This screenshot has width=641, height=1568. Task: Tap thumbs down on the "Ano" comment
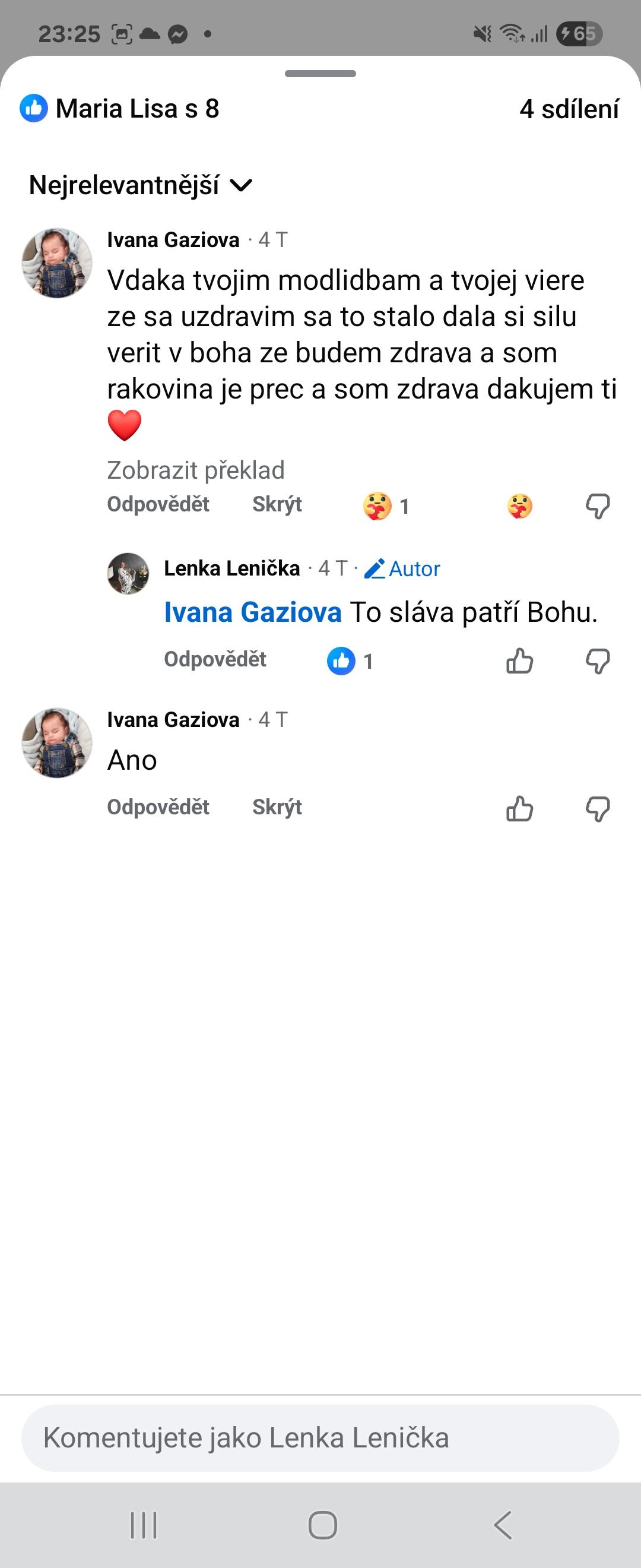point(597,809)
